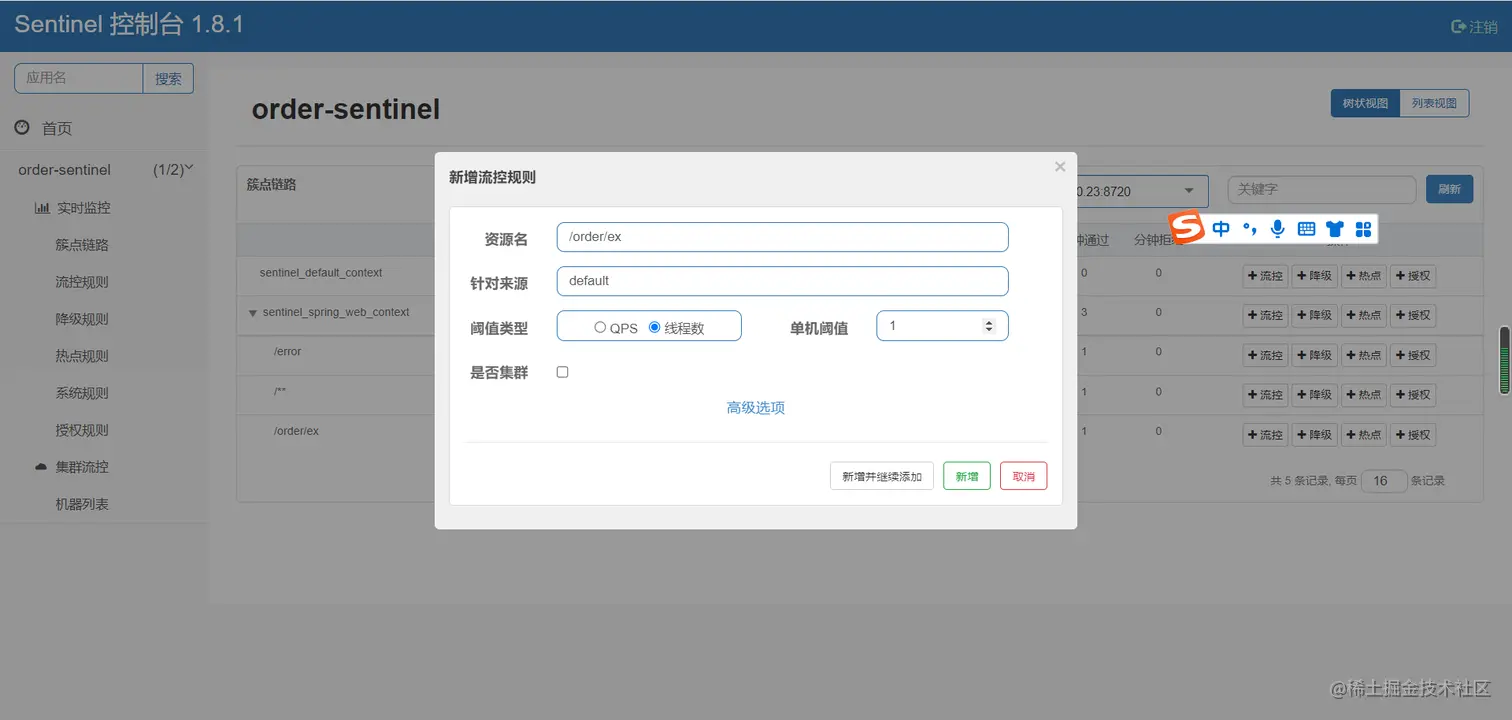1512x720 pixels.
Task: Click the green indicator bar on the page's right edge
Action: coord(1503,360)
